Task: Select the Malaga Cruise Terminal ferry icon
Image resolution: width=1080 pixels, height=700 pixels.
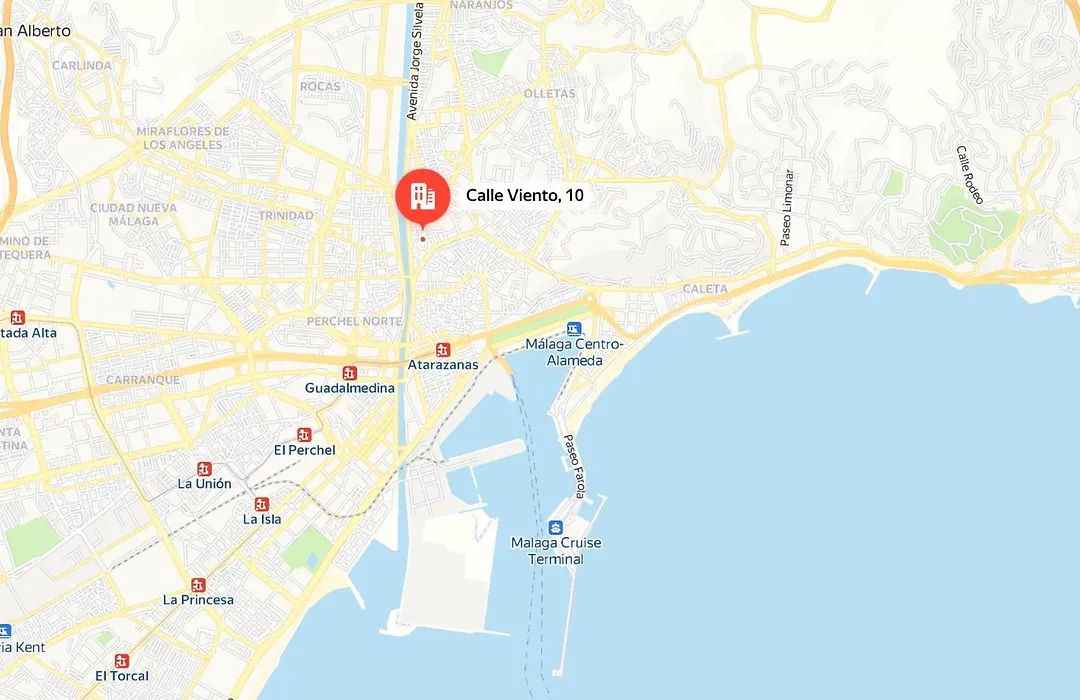Action: click(x=556, y=528)
